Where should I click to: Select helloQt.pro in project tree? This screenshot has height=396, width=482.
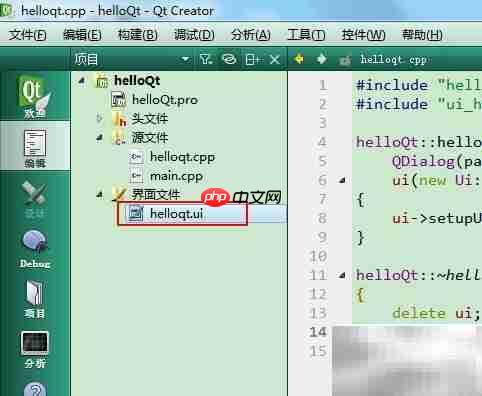click(165, 100)
